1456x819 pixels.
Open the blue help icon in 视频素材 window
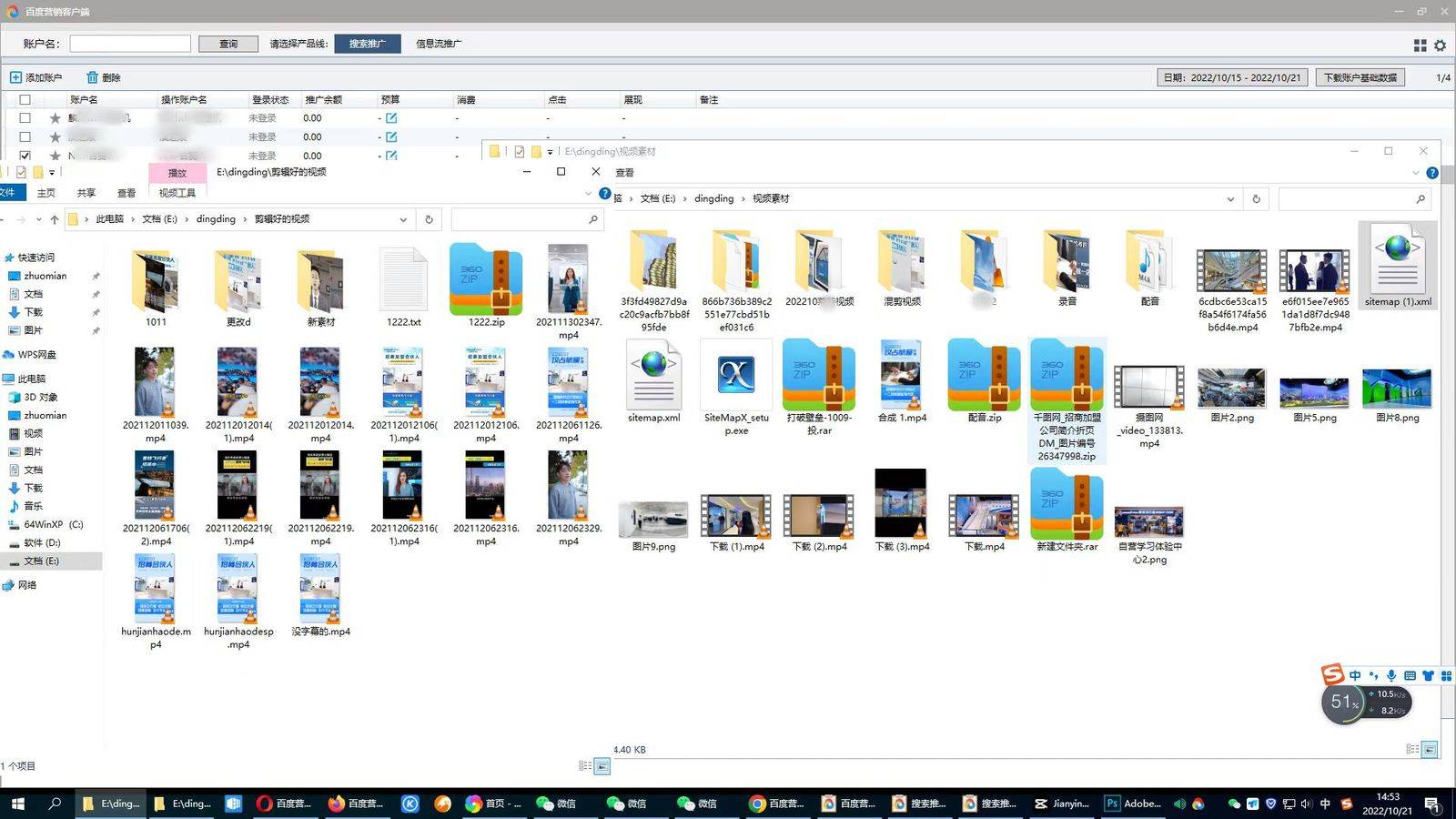coord(1432,172)
